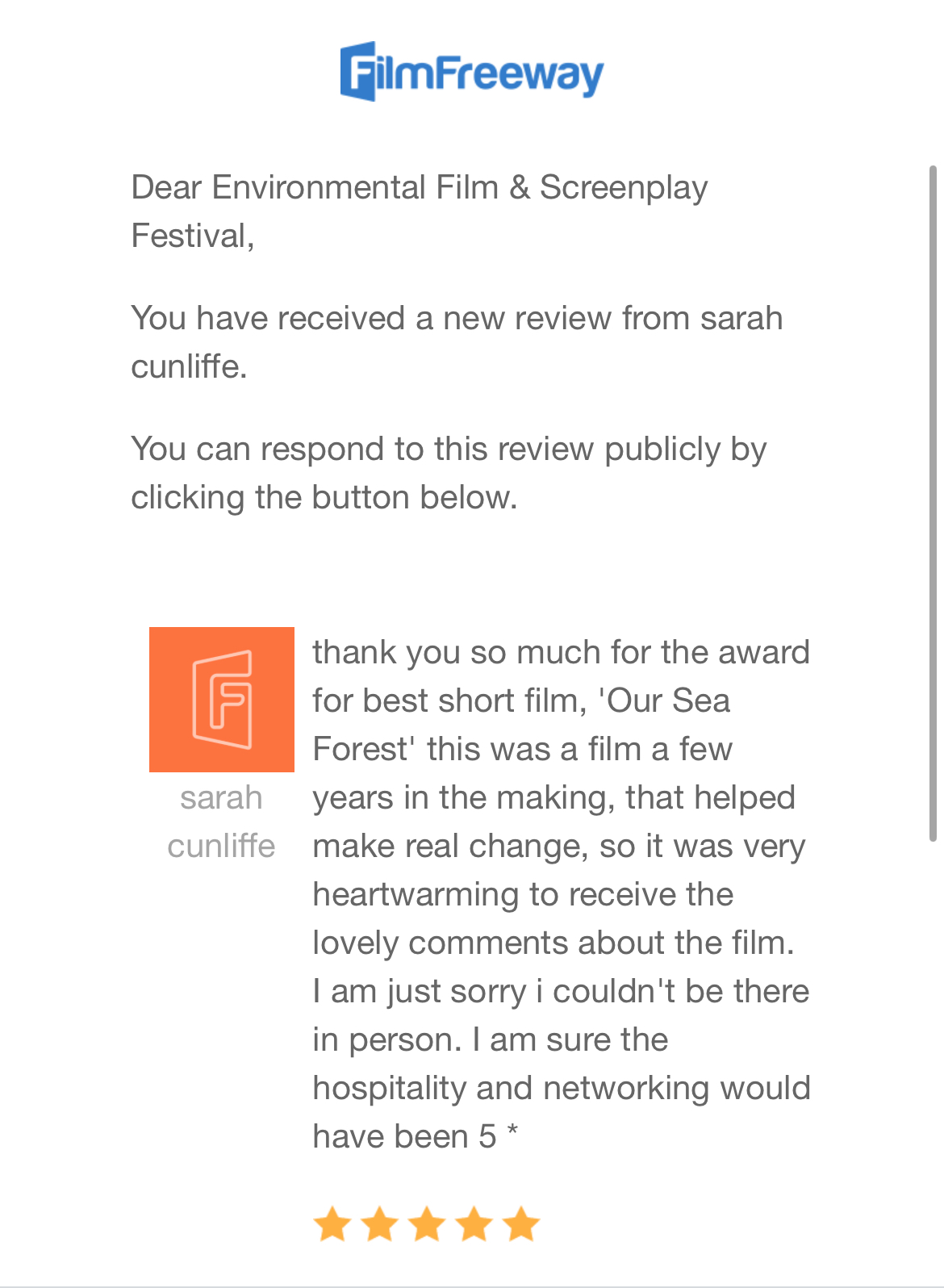Select the fourth rating star
This screenshot has width=944, height=1288.
(474, 1224)
